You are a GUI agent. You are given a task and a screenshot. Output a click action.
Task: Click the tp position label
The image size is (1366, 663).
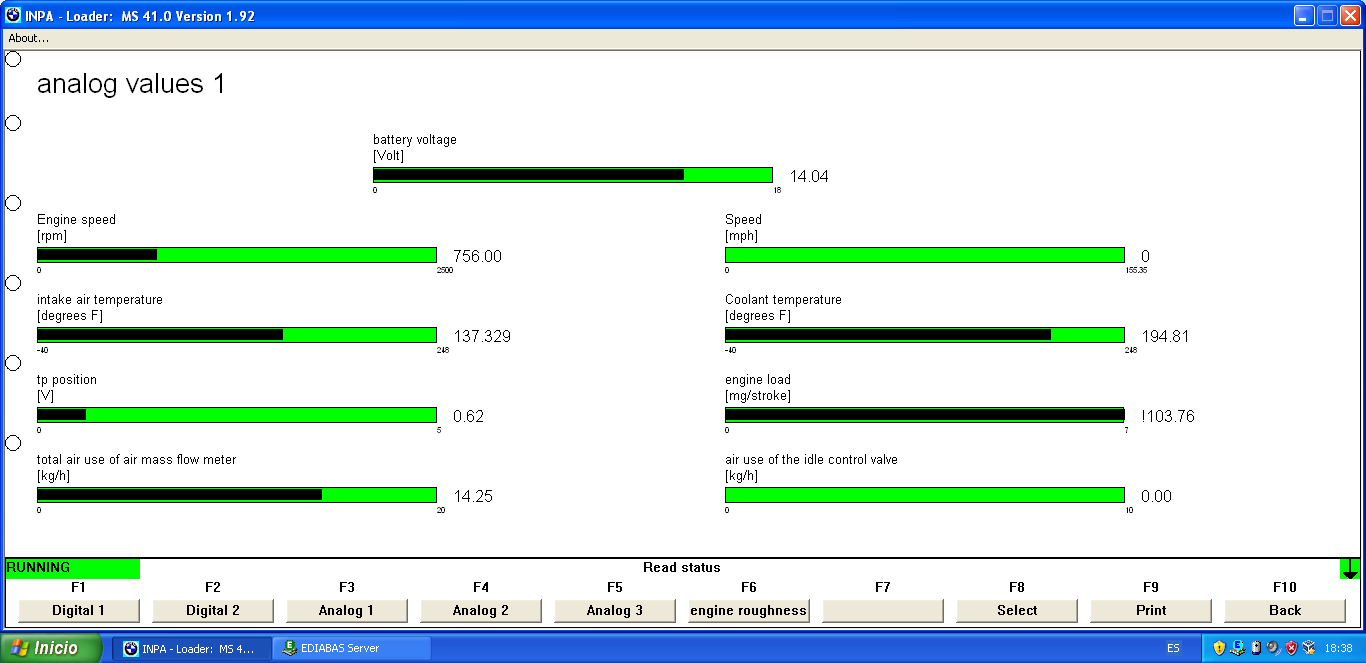[67, 380]
